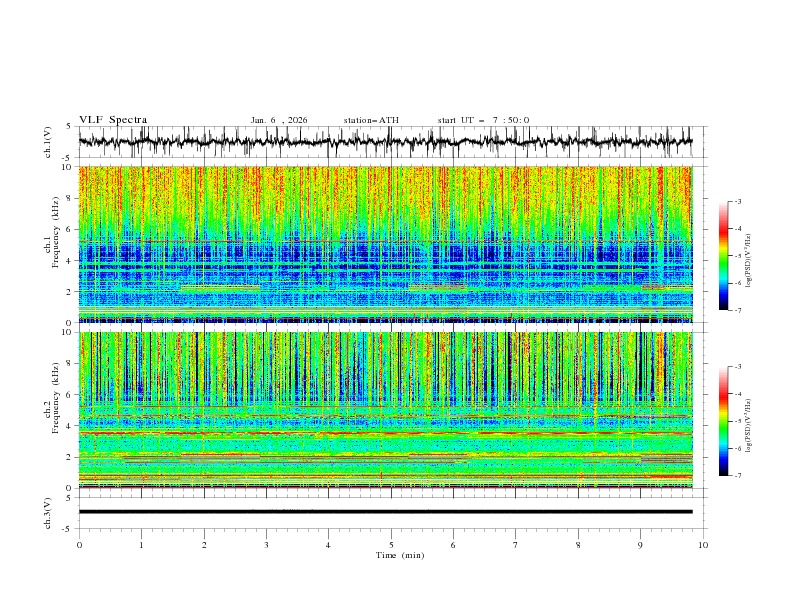Click the ch.1 spectrogram color bar
This screenshot has width=792, height=612.
[x=723, y=256]
